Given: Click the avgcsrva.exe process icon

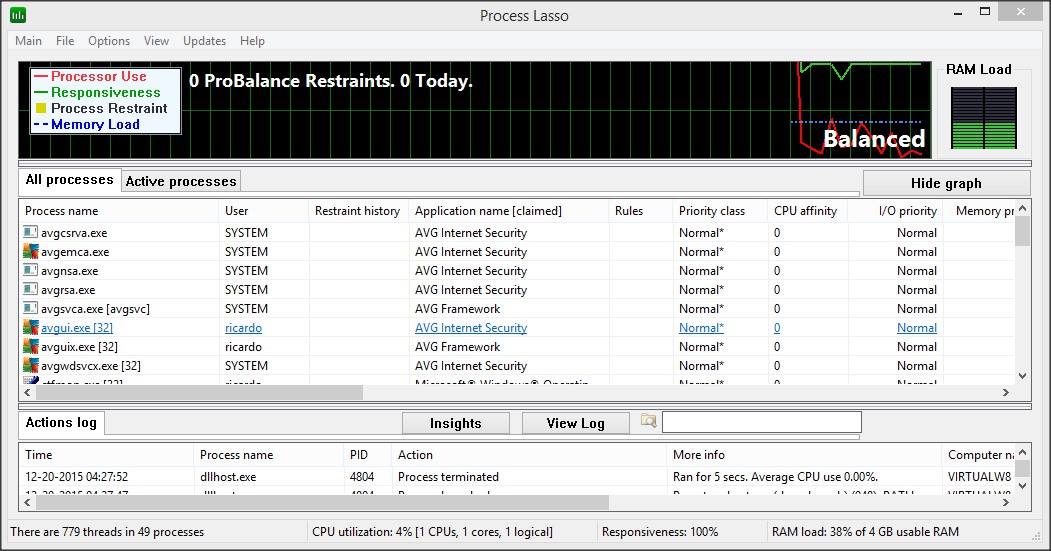Looking at the screenshot, I should click(x=31, y=233).
